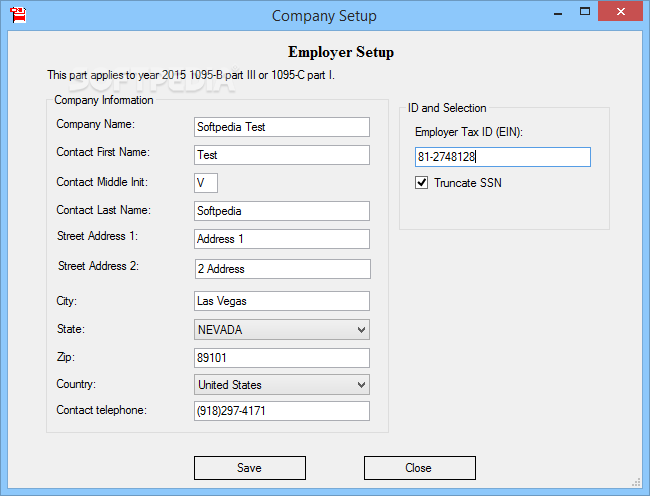Click the Zip field showing 89101

coord(282,358)
